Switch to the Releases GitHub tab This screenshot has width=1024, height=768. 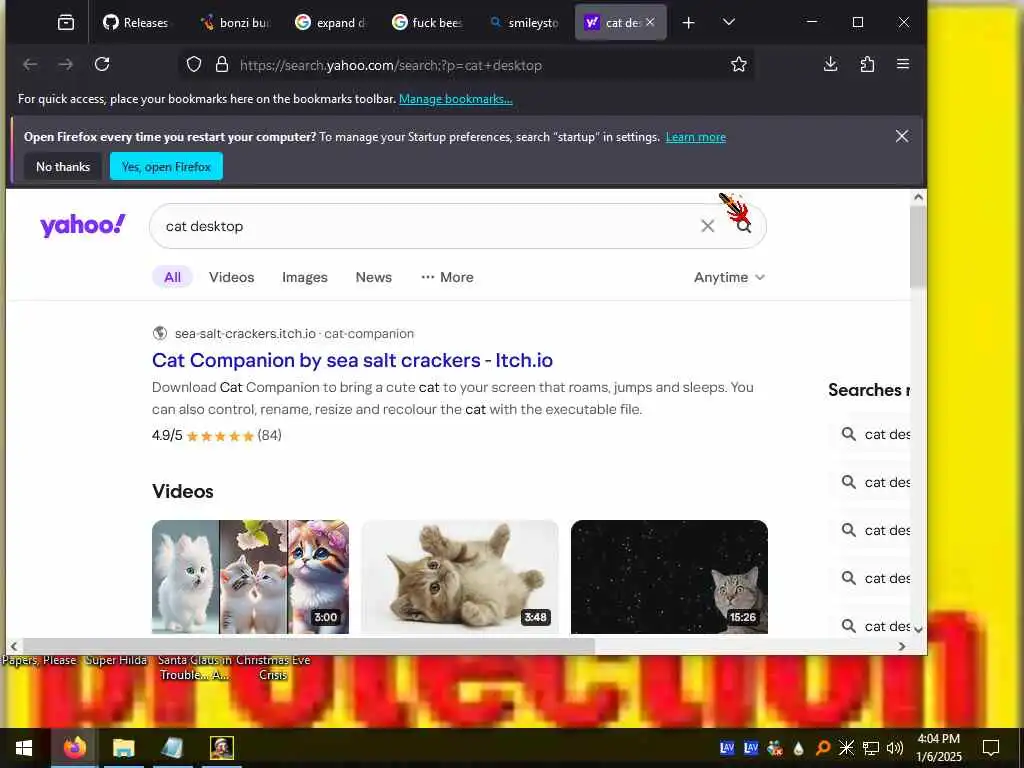136,23
